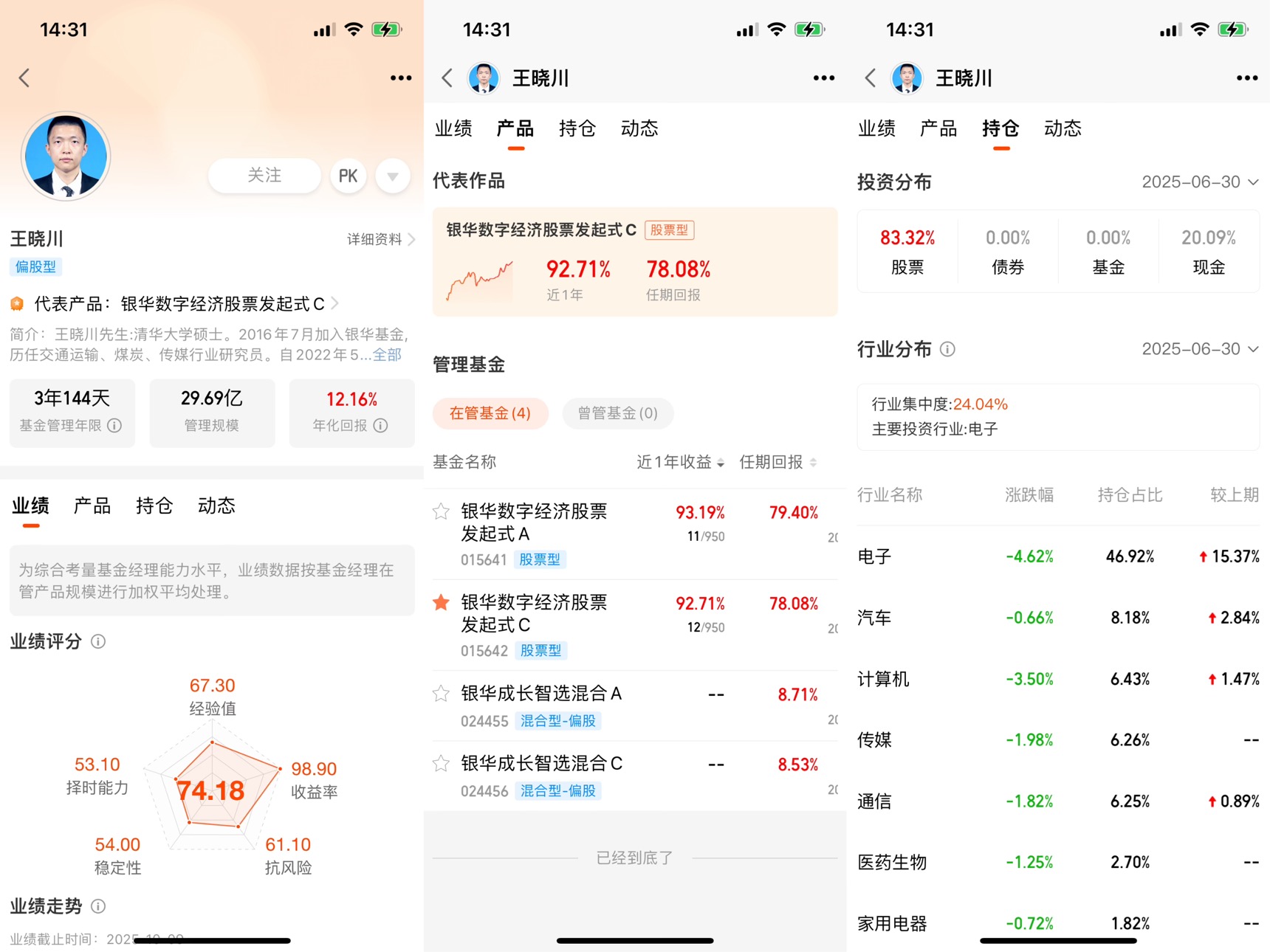
Task: Tap the info icon beside 基金管理年限
Action: [114, 425]
